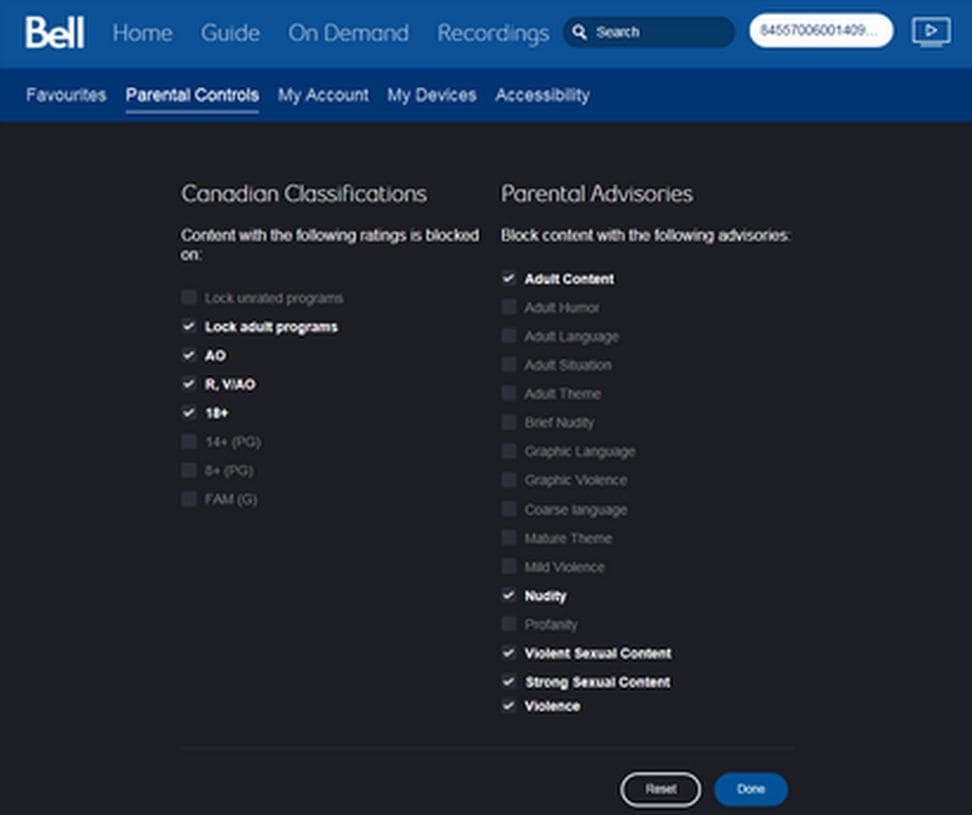Uncheck the R, VIAO rating
This screenshot has width=972, height=815.
(x=189, y=384)
